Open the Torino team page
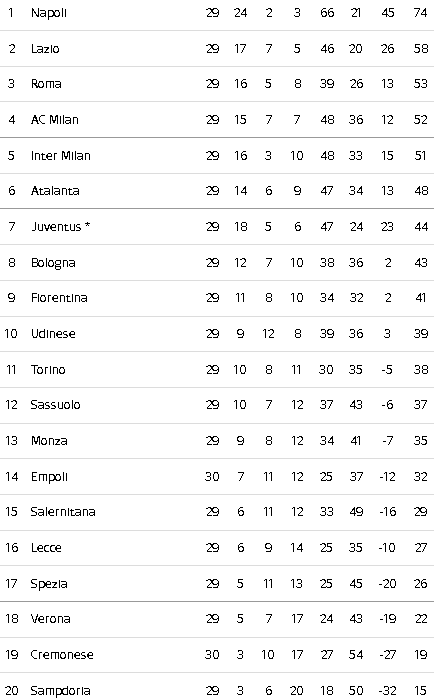 [x=48, y=369]
